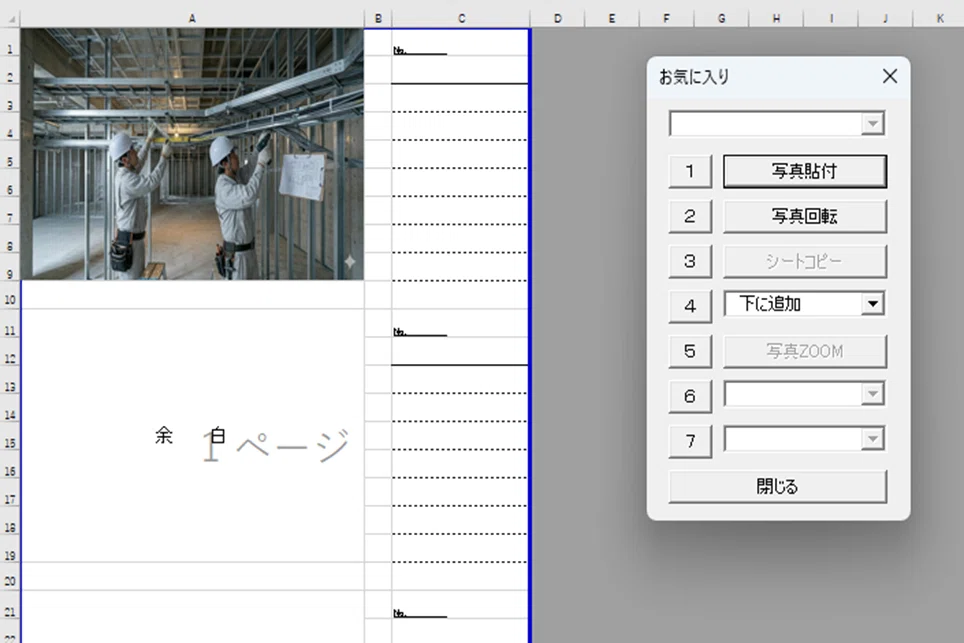Viewport: 964px width, 643px height.
Task: Select column D header
Action: pos(558,18)
